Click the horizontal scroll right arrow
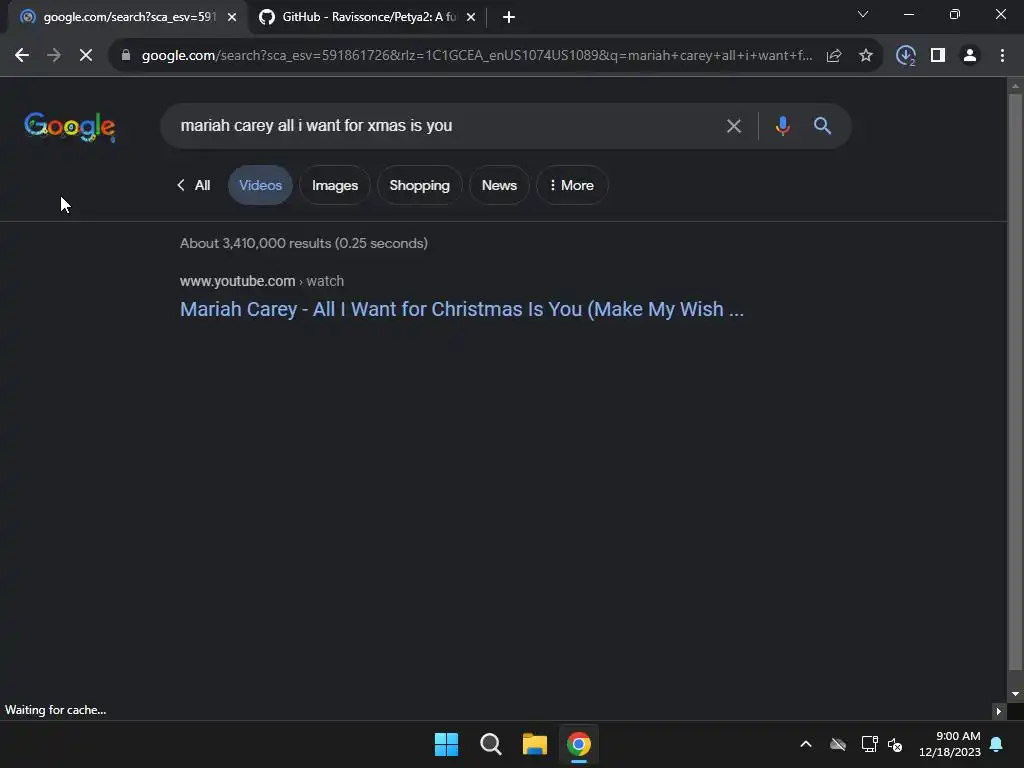 [x=999, y=711]
